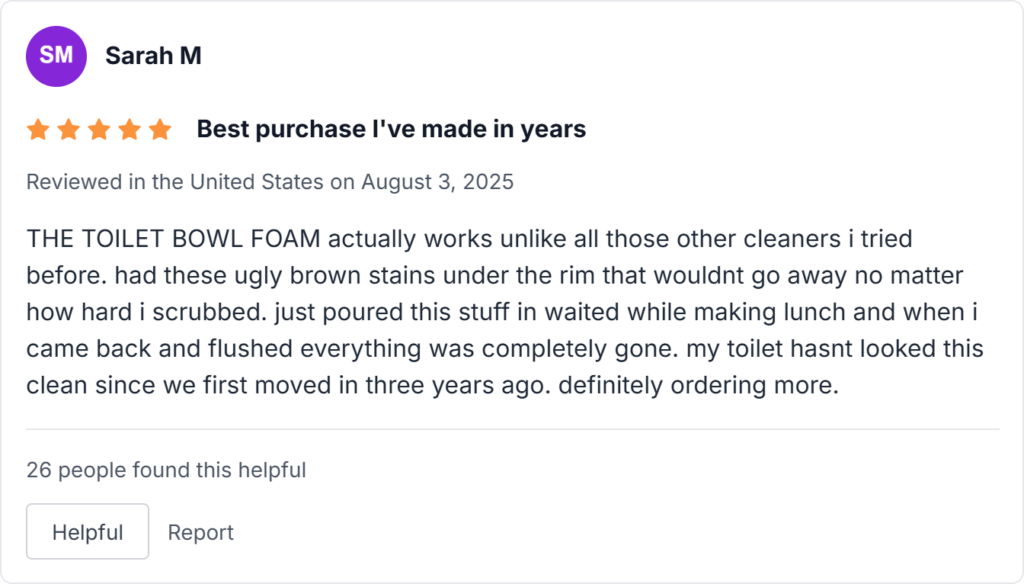The height and width of the screenshot is (584, 1024).
Task: Click the middle star to change rating
Action: click(100, 129)
